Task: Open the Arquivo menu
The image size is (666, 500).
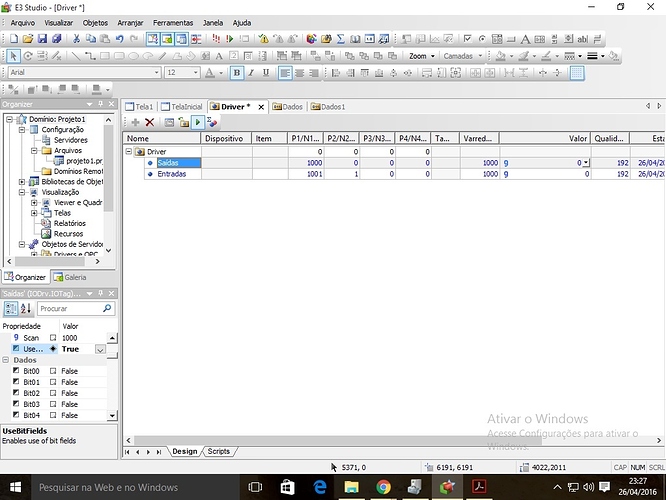Action: 23,23
